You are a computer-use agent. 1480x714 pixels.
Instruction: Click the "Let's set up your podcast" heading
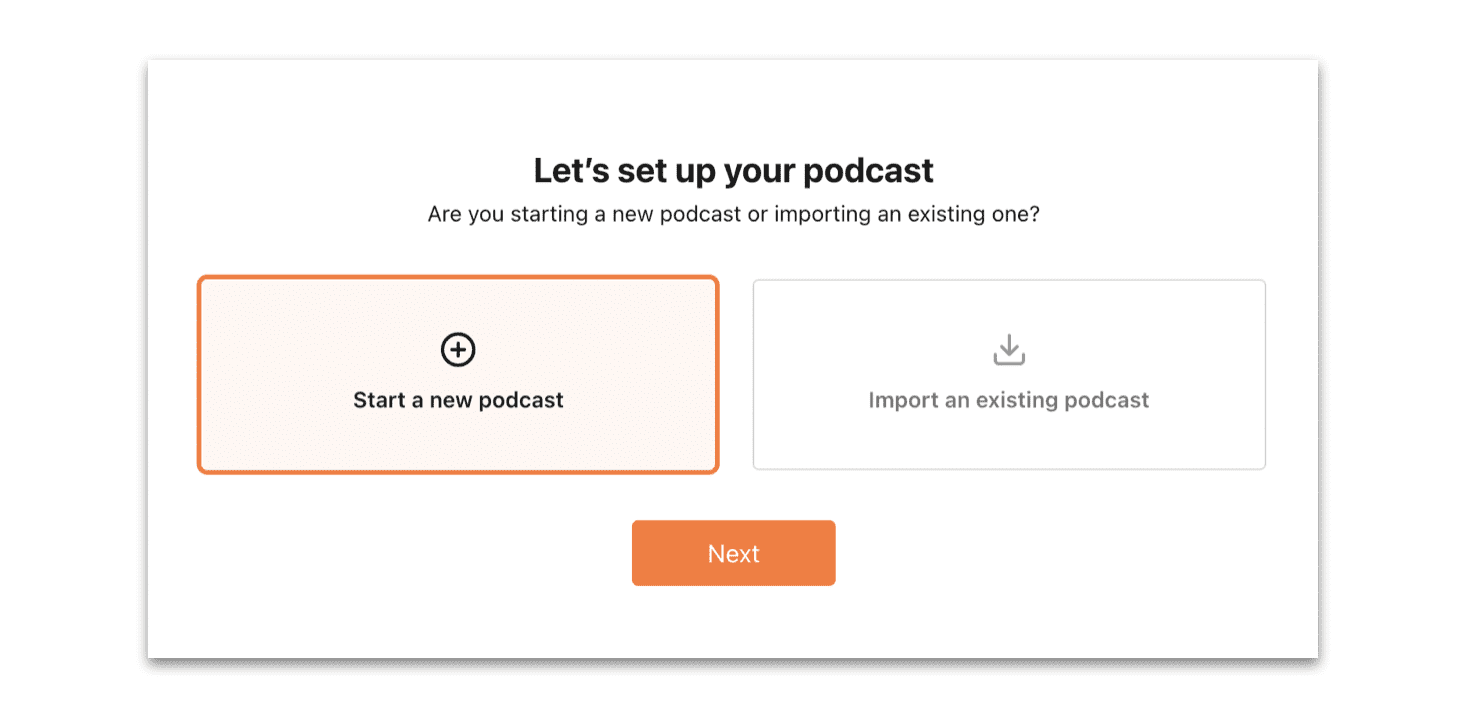(733, 171)
